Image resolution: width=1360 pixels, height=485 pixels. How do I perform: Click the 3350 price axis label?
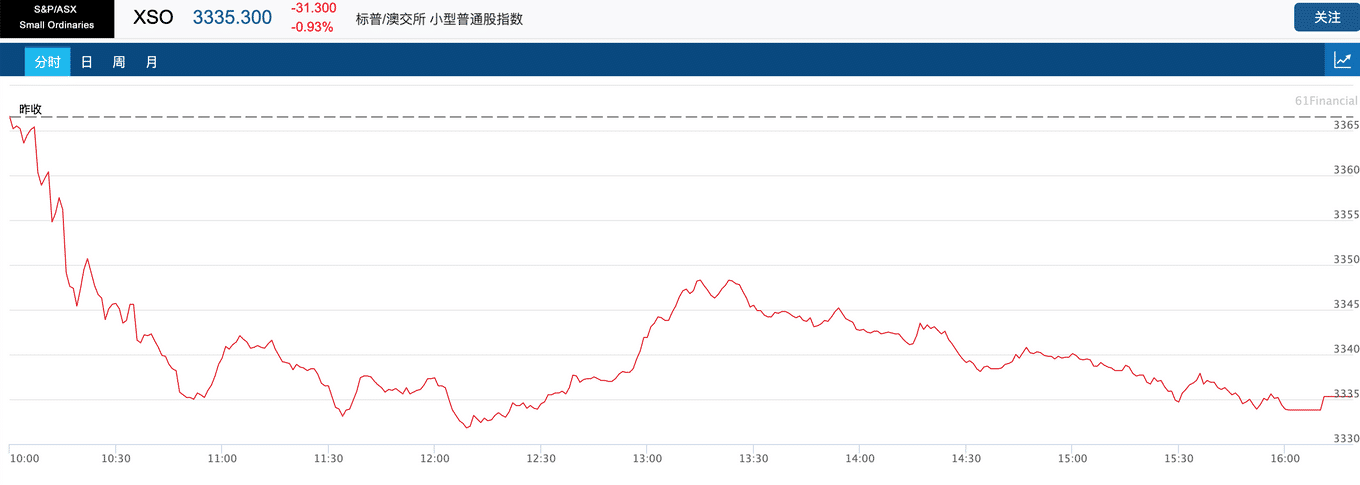pos(1346,259)
